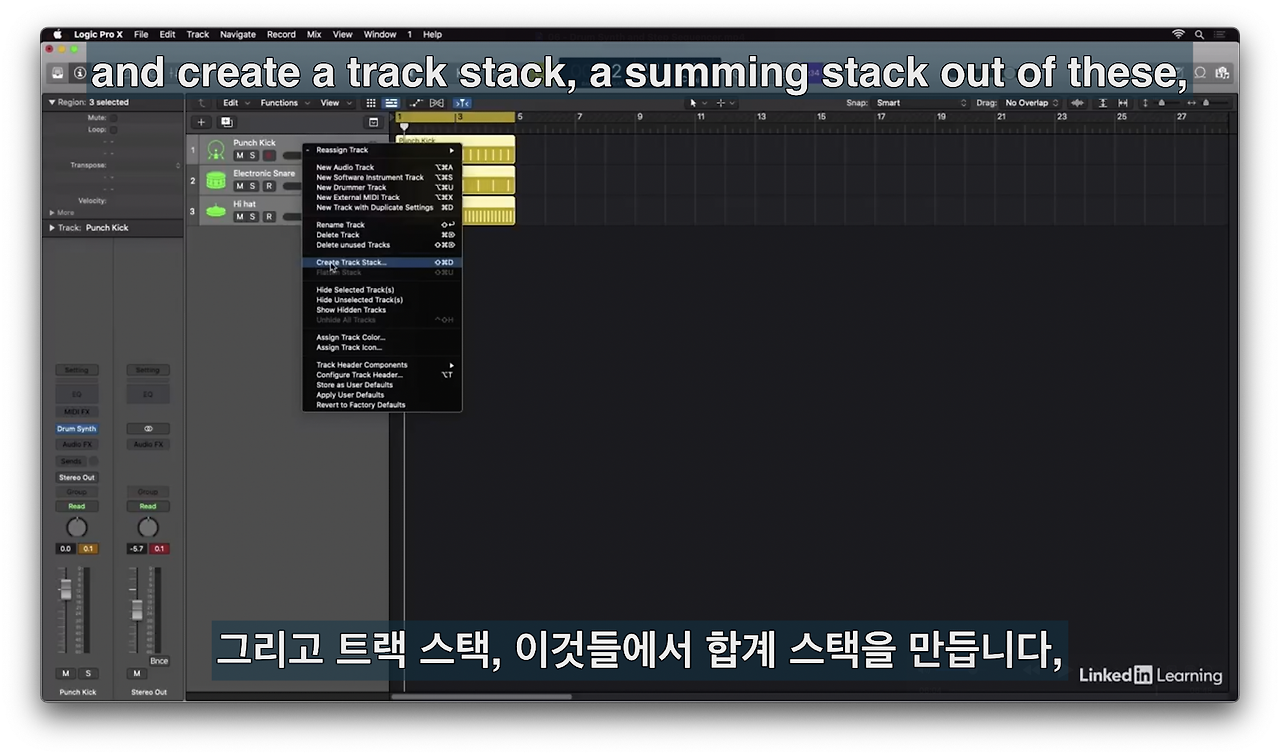Click the Punch Kick drum track icon
This screenshot has width=1280, height=756.
click(x=215, y=150)
